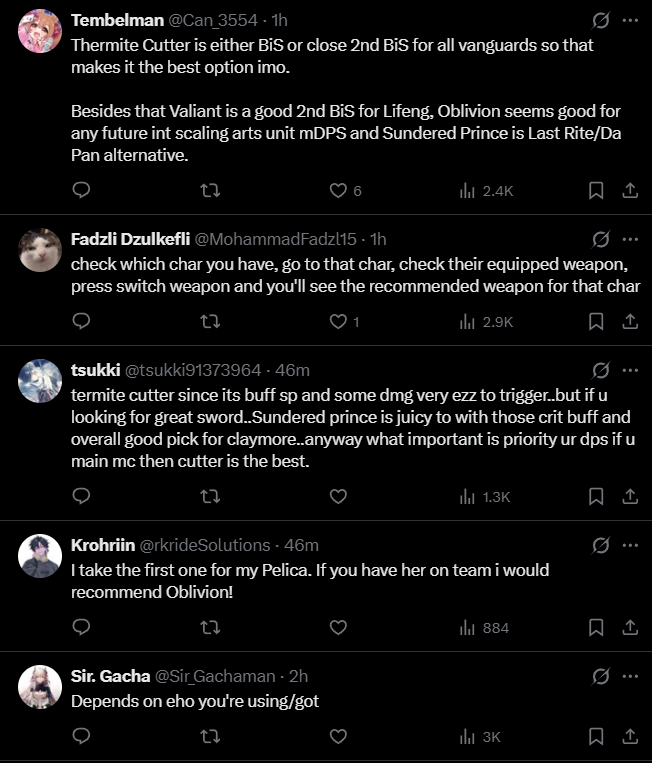Open tsukki's profile avatar
Screen dimensions: 652x763
pos(40,381)
